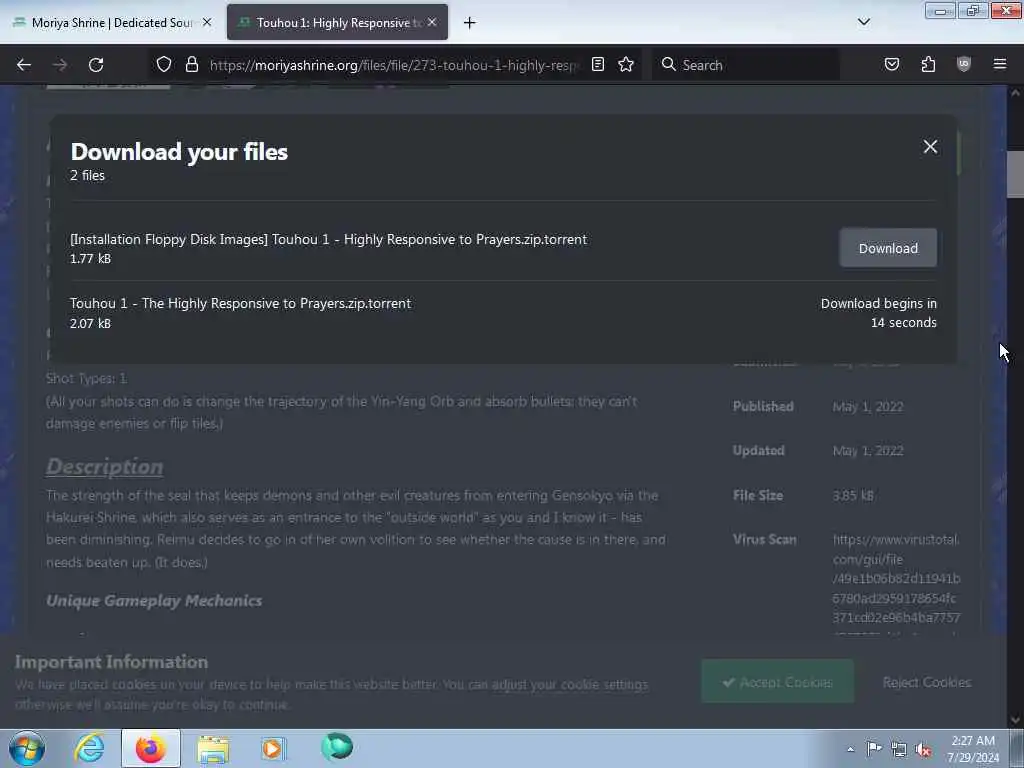Reload the current page
1024x768 pixels.
point(96,65)
